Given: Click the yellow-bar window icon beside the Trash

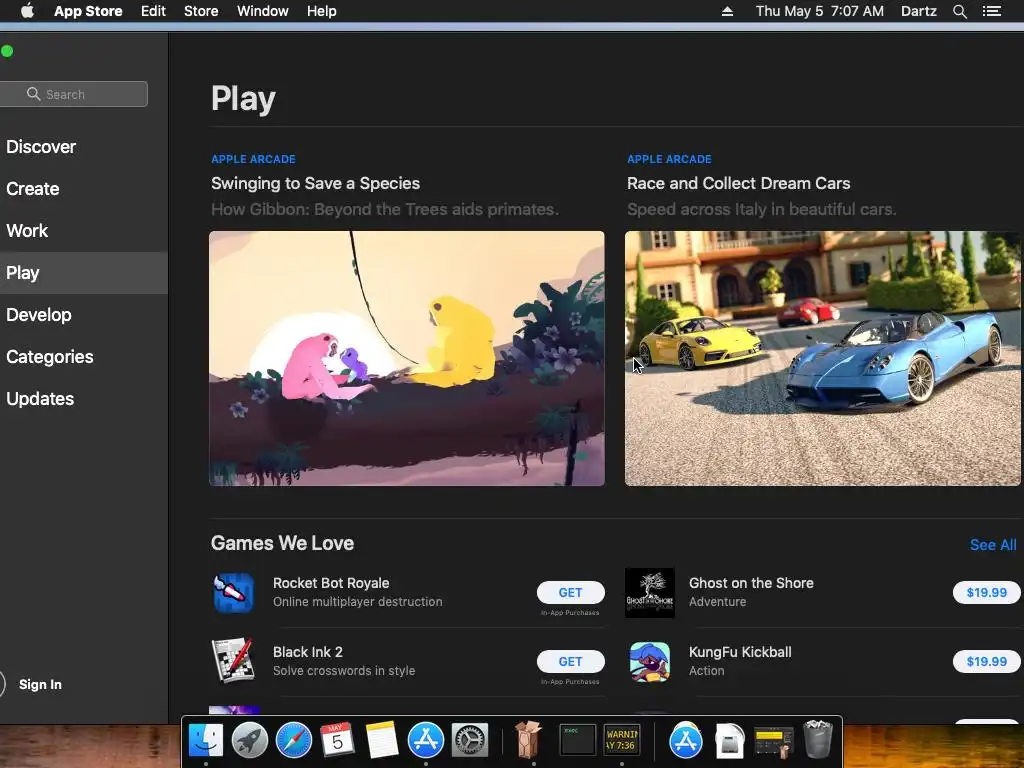Looking at the screenshot, I should [x=773, y=742].
